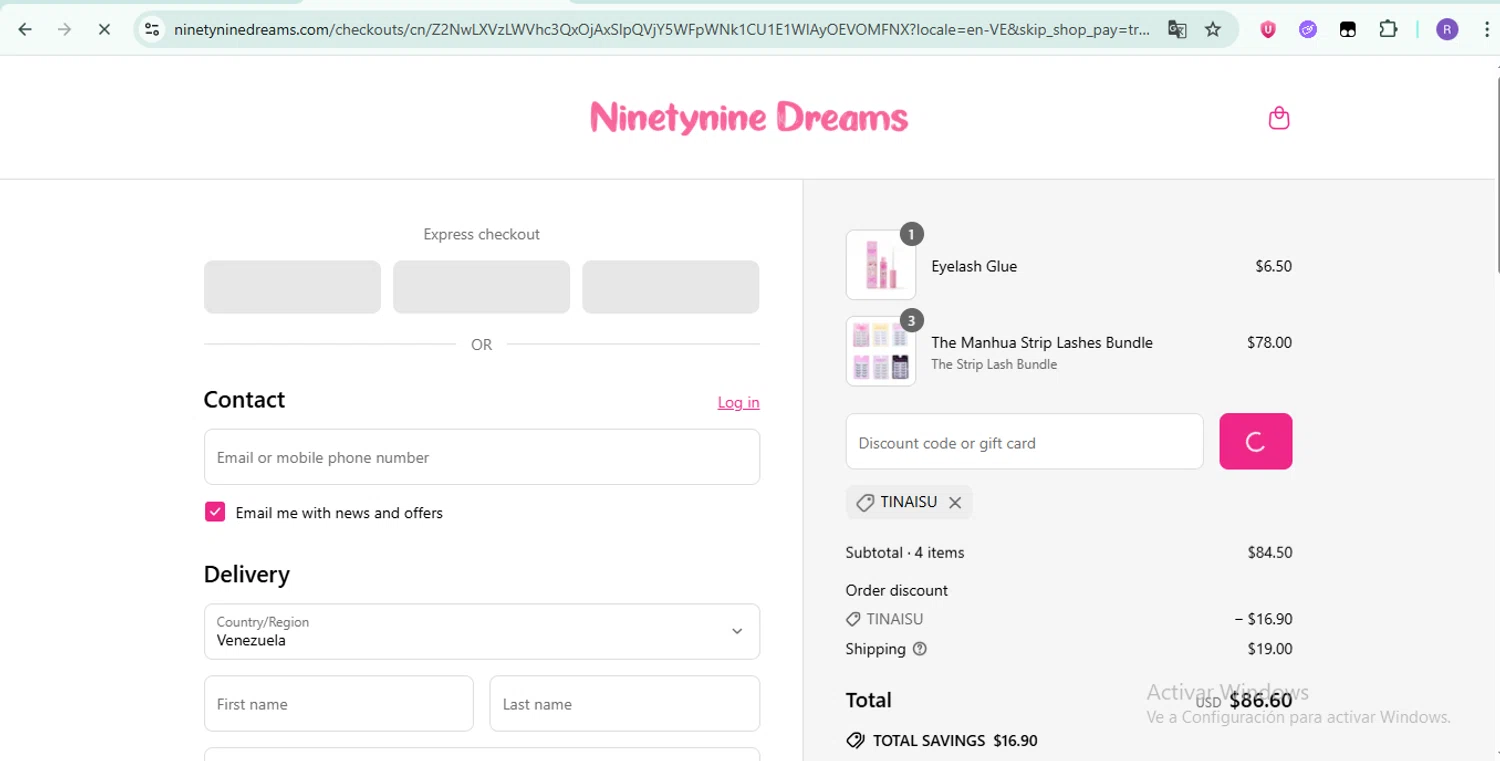Image resolution: width=1500 pixels, height=761 pixels.
Task: Go back with browser back arrow
Action: 25,29
